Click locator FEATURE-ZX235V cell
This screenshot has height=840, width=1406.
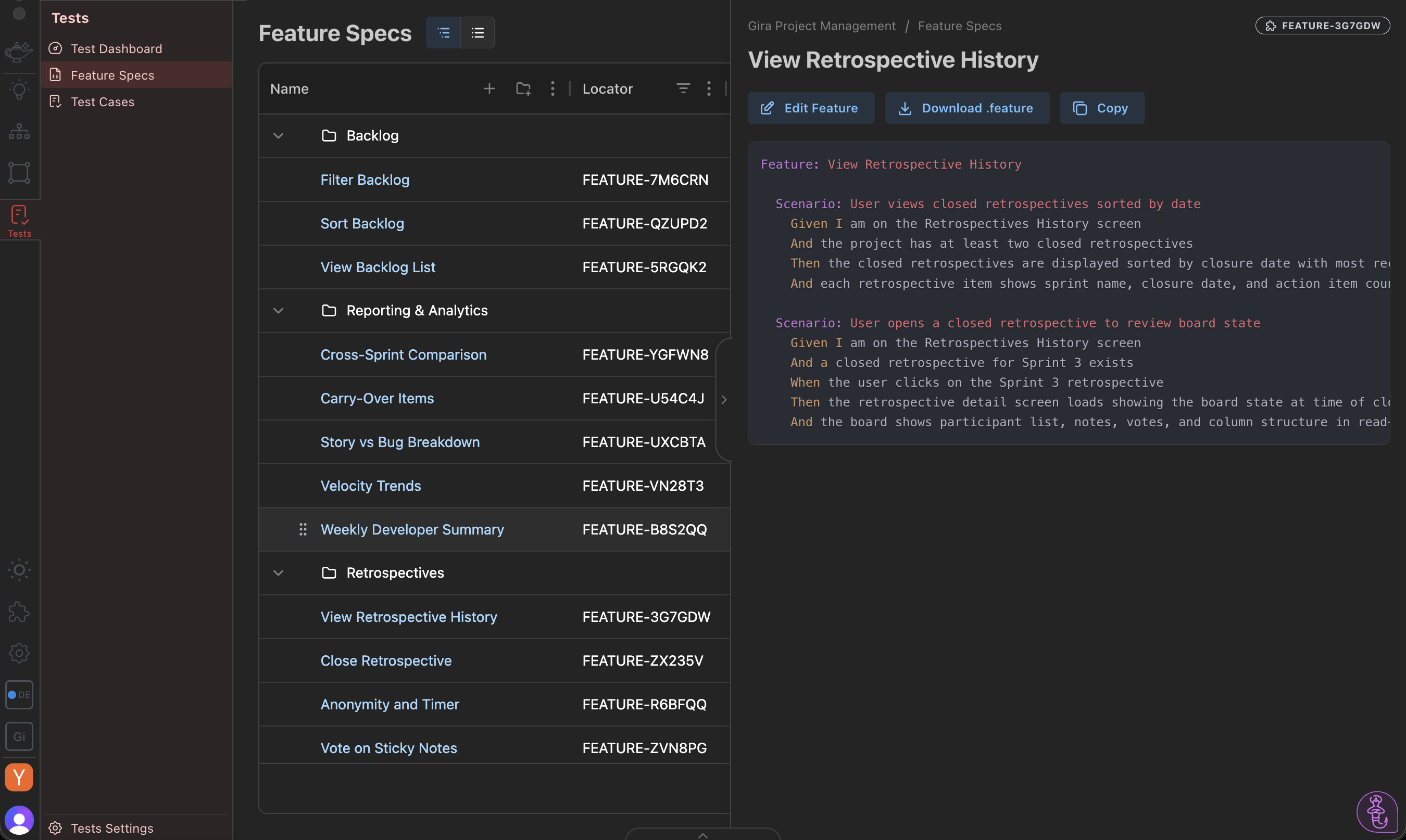(643, 660)
